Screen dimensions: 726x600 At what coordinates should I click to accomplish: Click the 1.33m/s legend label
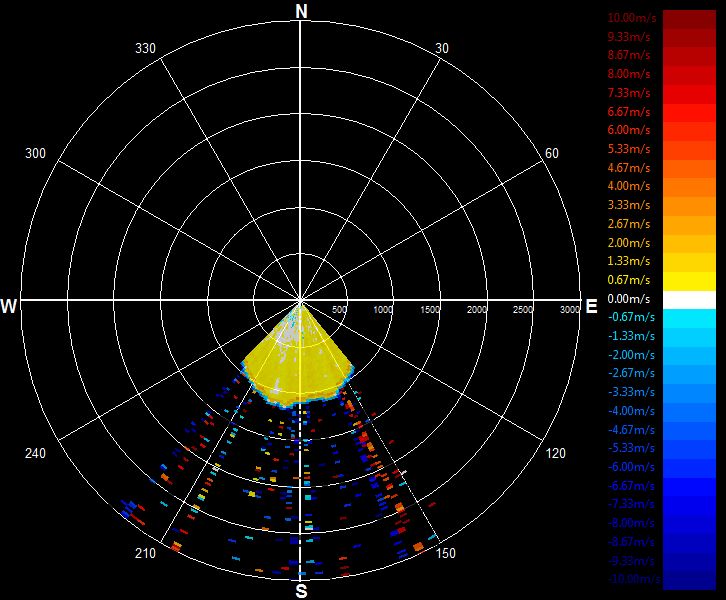click(629, 261)
